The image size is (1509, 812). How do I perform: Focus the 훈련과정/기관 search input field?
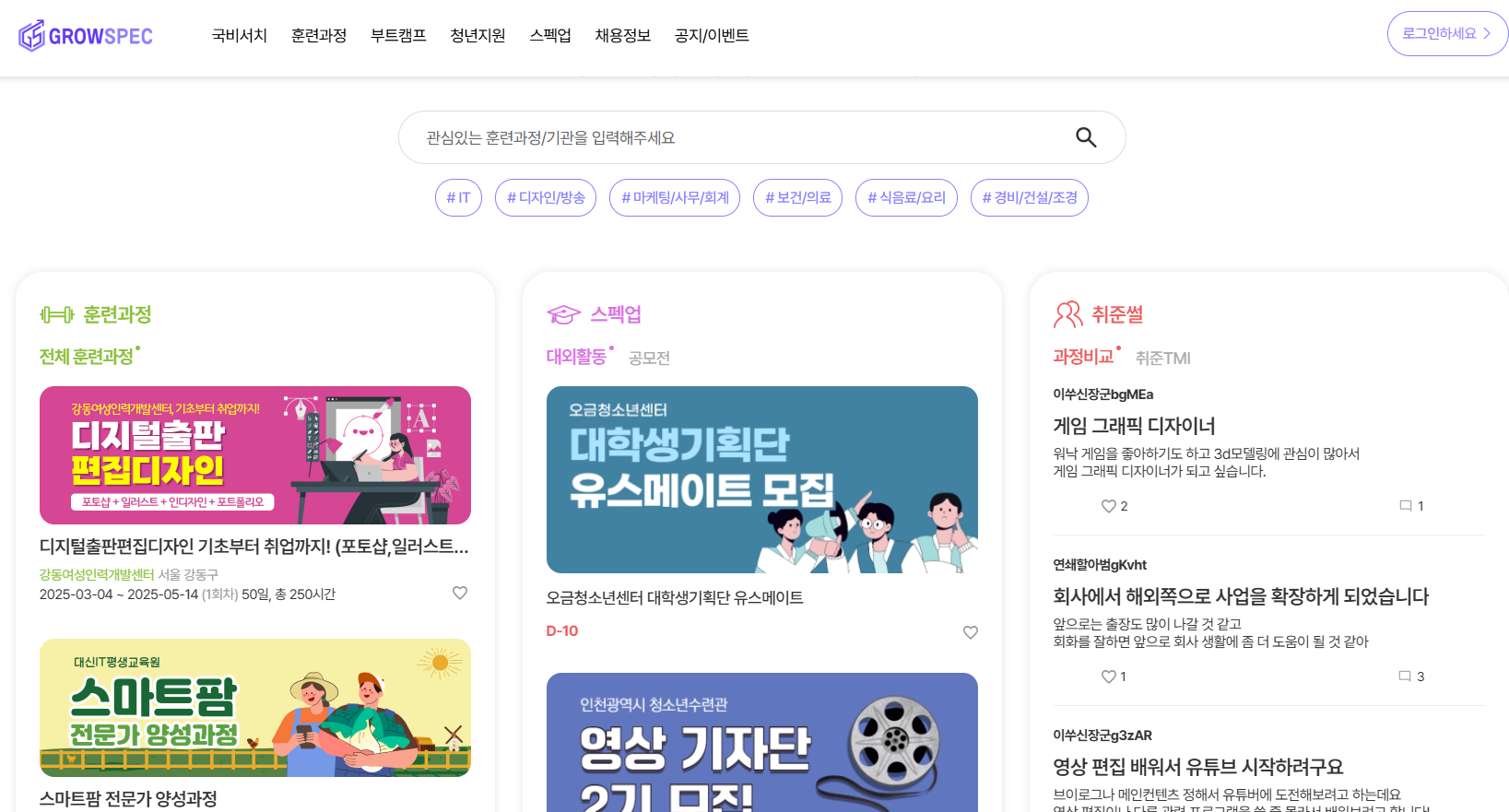coord(737,137)
